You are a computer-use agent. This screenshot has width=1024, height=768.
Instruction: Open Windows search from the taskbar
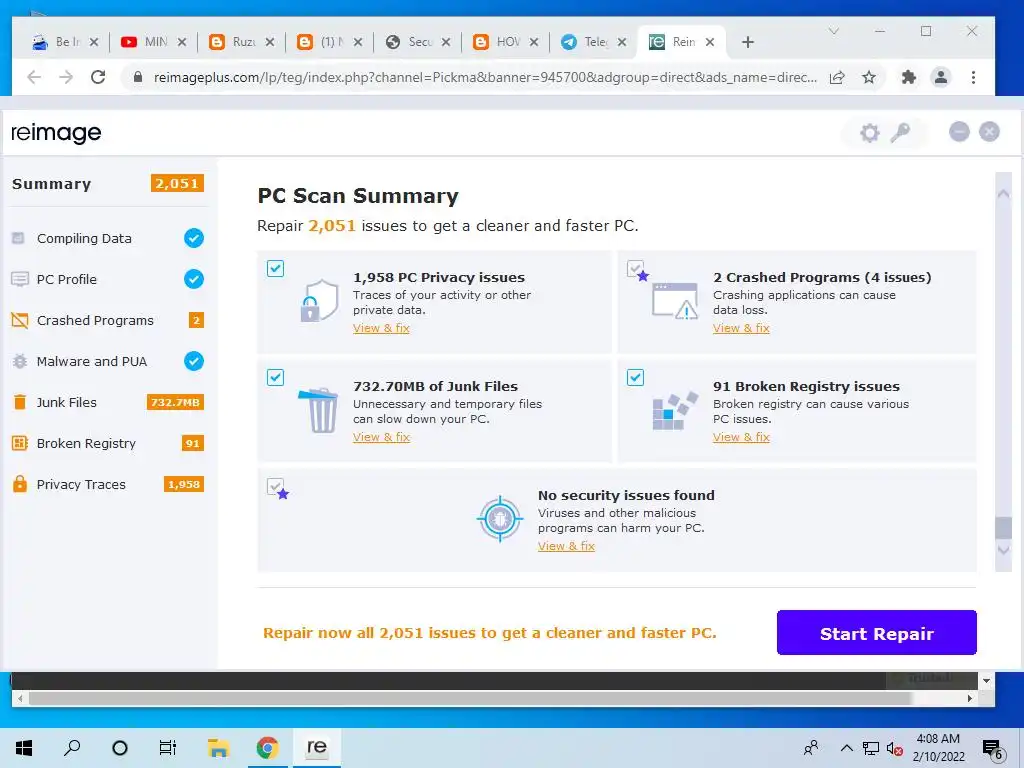(72, 748)
